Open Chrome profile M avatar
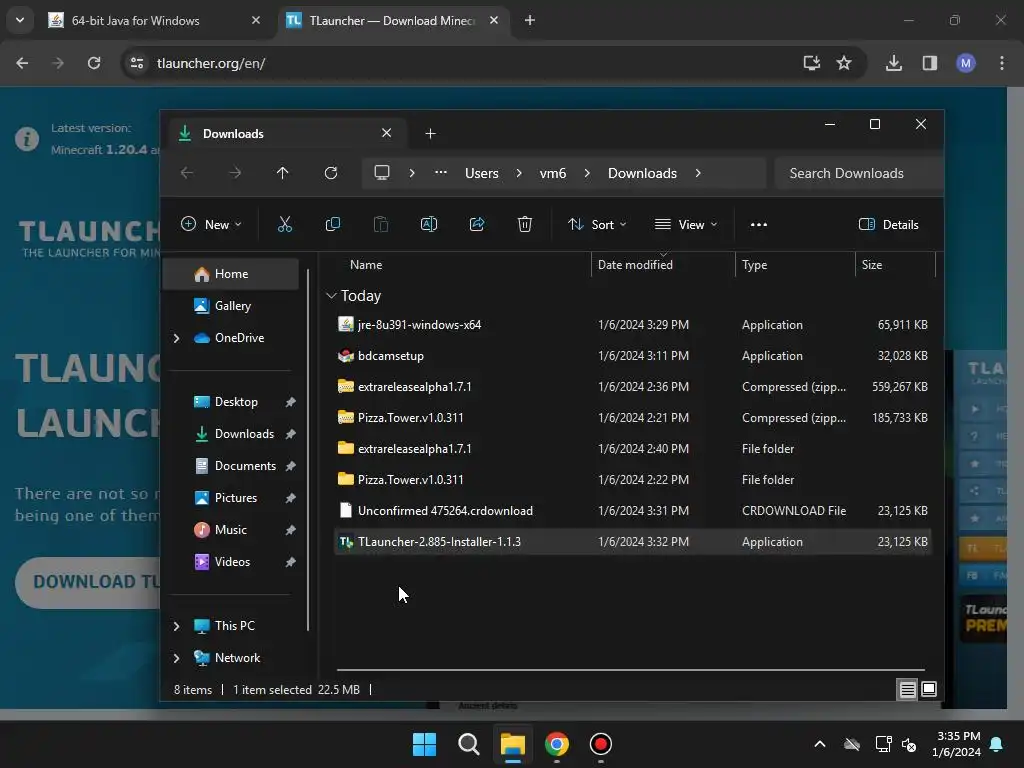The height and width of the screenshot is (768, 1024). (x=966, y=63)
